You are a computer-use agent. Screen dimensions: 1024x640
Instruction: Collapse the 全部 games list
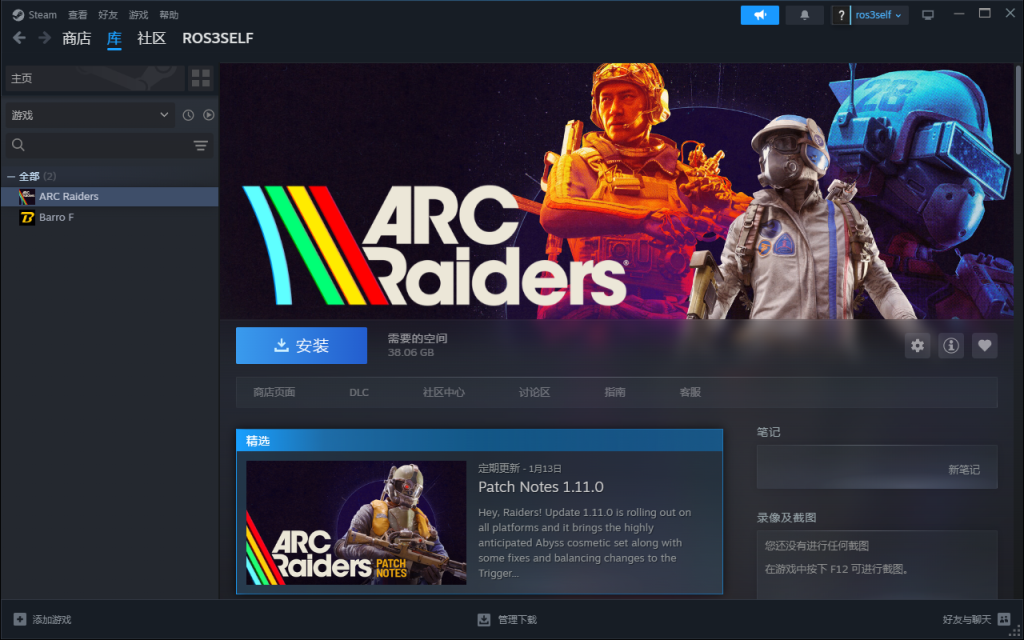tap(11, 176)
